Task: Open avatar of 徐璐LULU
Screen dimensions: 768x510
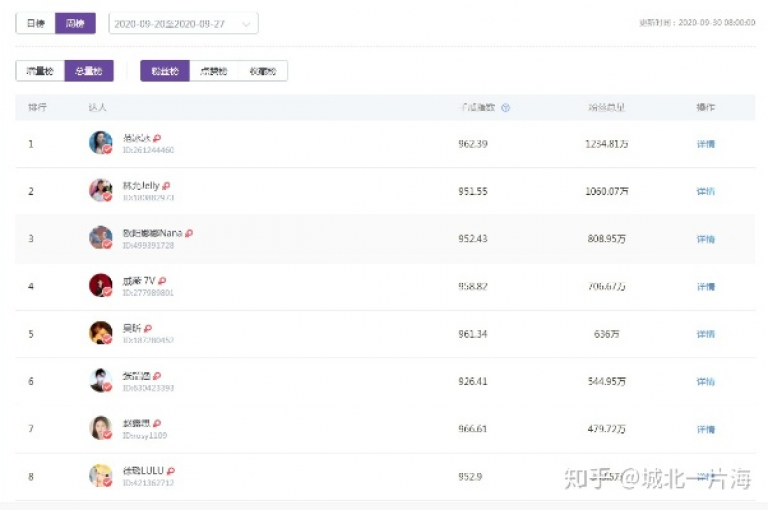Action: (101, 475)
